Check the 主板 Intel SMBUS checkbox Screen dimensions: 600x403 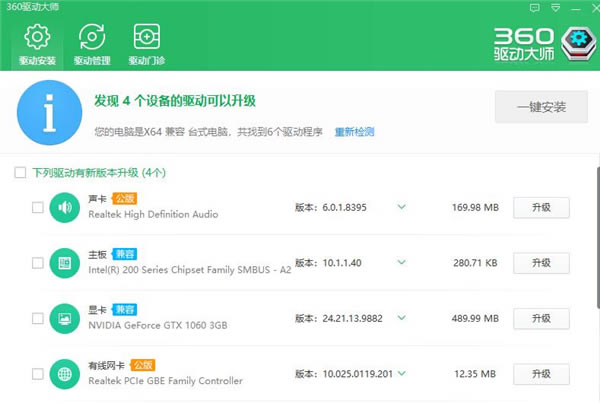point(38,263)
